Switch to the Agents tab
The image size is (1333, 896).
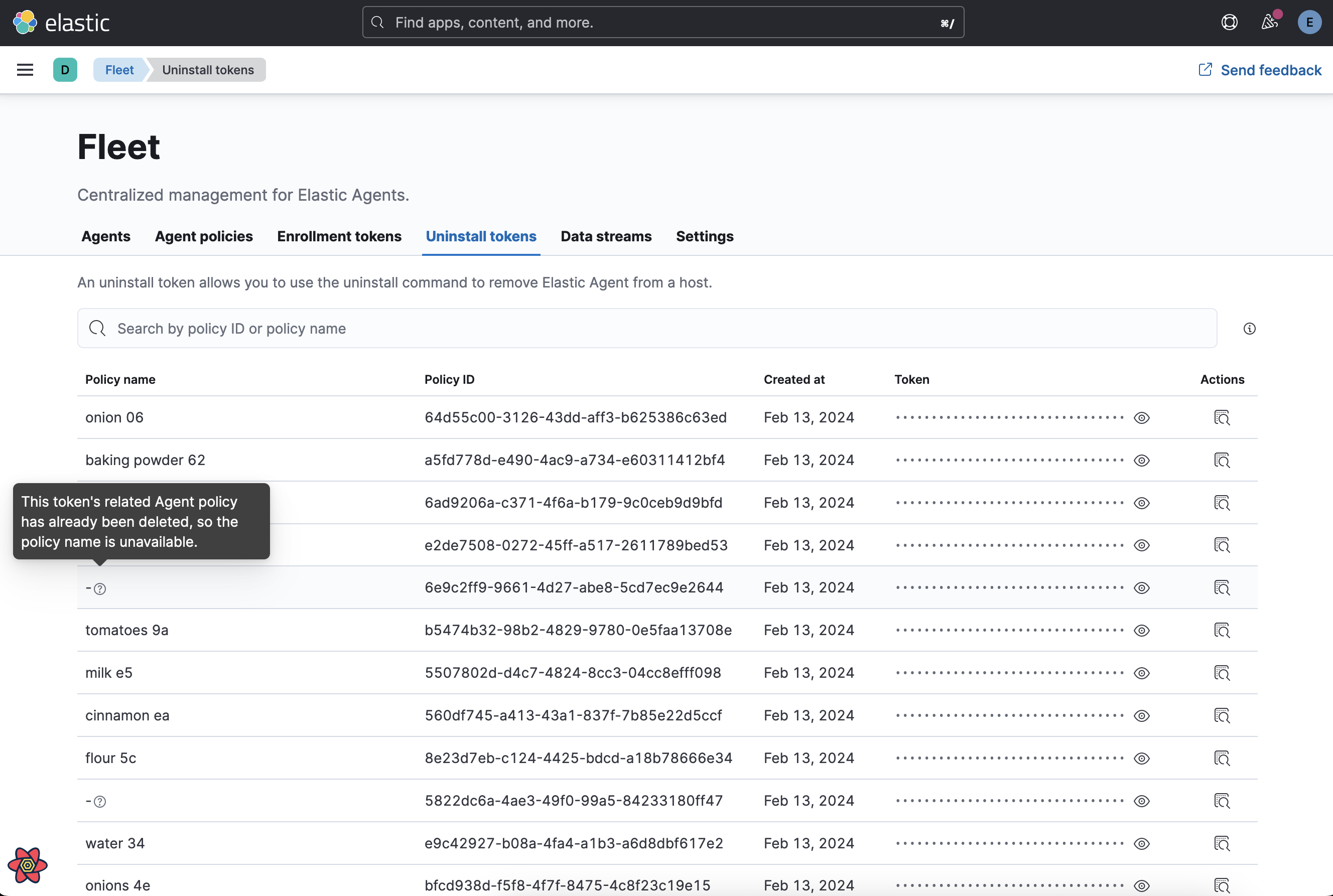106,237
